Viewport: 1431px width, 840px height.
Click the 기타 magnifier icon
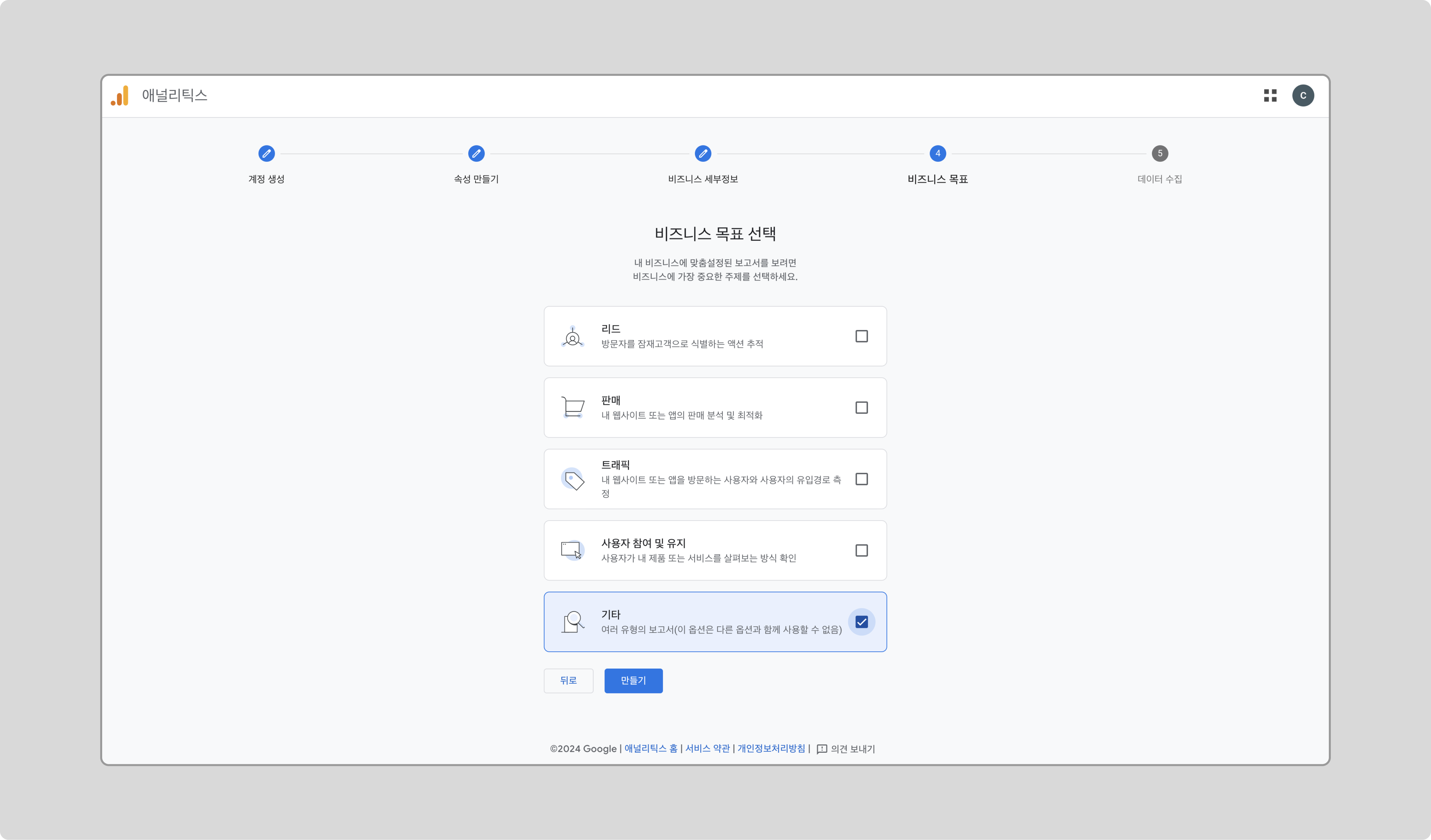click(x=573, y=622)
